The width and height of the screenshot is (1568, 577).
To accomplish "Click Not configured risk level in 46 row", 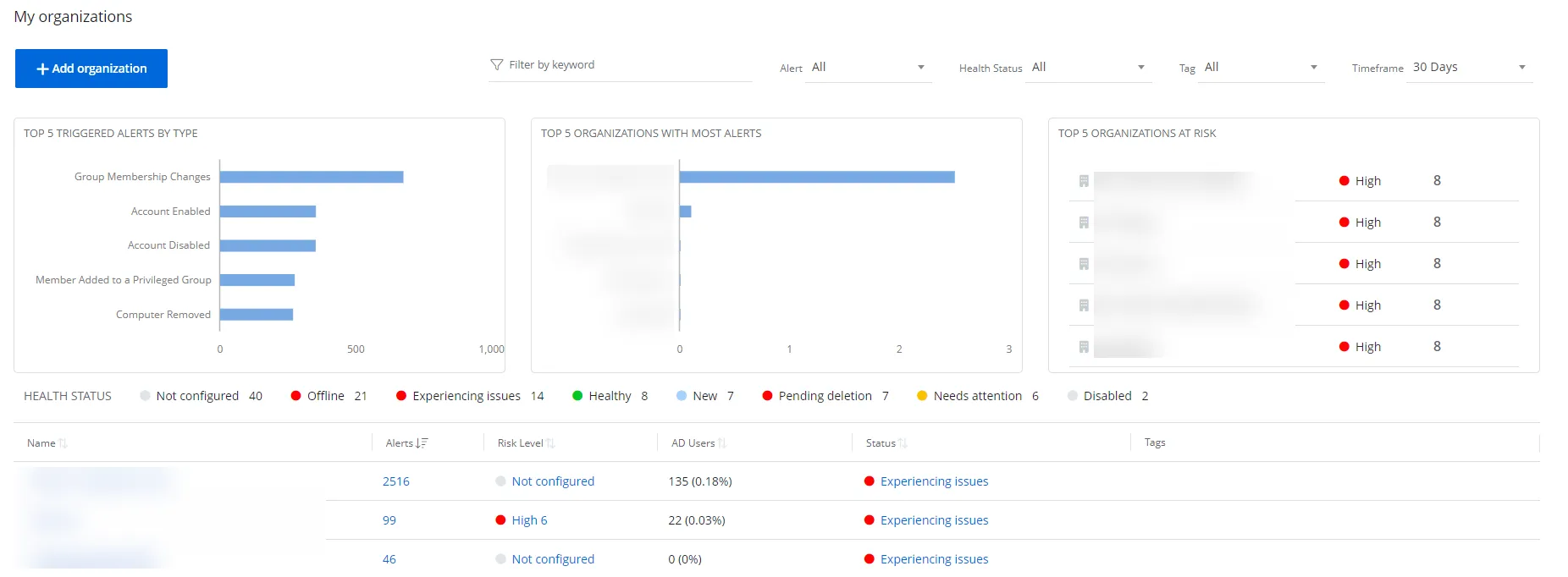I will (553, 559).
